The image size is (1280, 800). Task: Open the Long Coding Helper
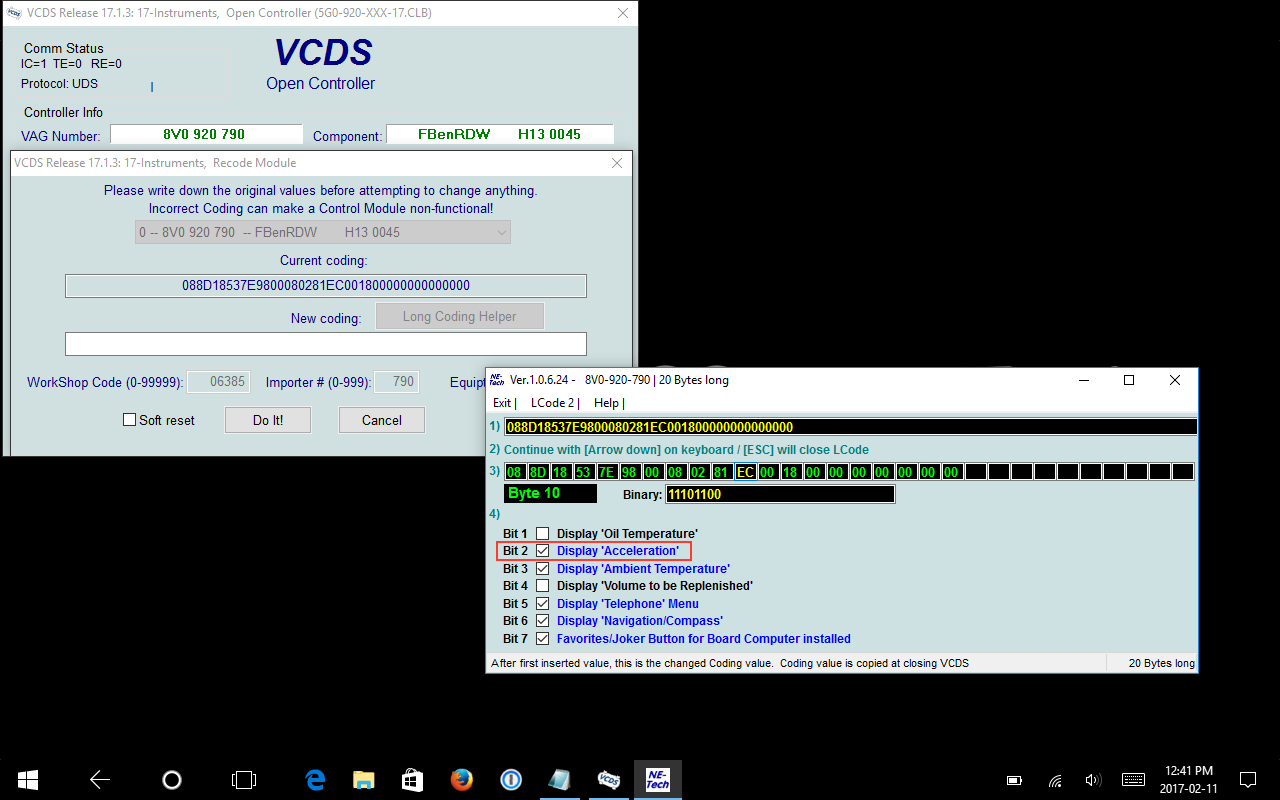tap(460, 316)
